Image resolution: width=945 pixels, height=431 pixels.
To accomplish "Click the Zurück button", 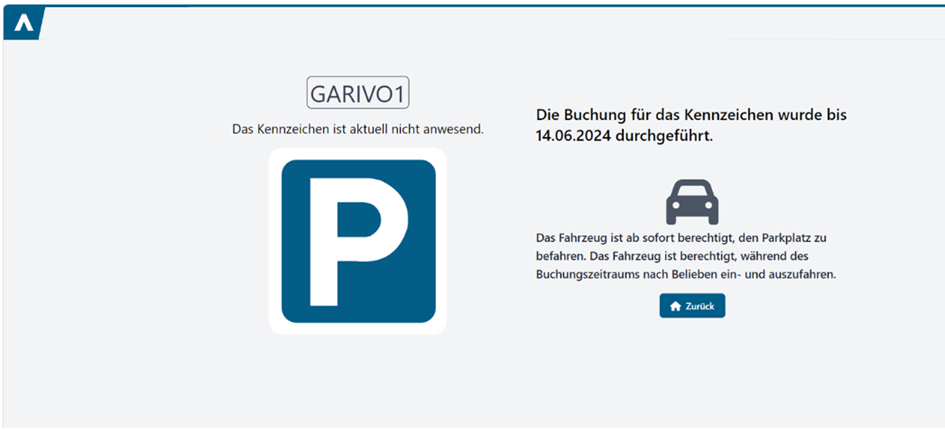I will coord(692,306).
